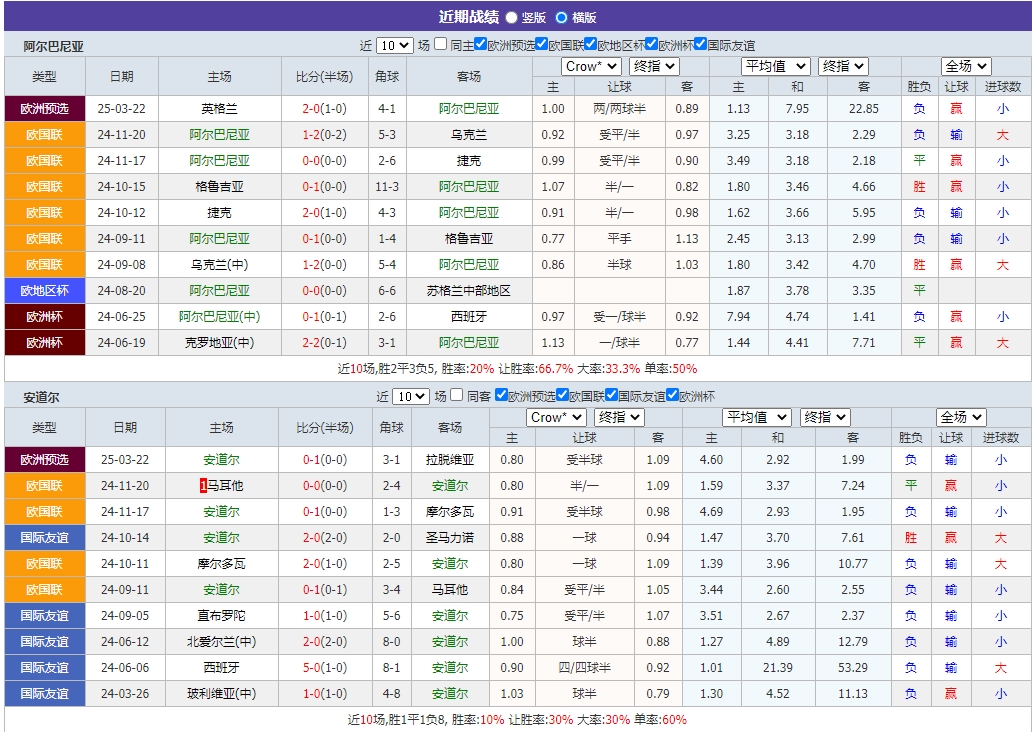
Task: Click the 欧洲杯 league label on 24-06-25 row
Action: click(x=44, y=316)
